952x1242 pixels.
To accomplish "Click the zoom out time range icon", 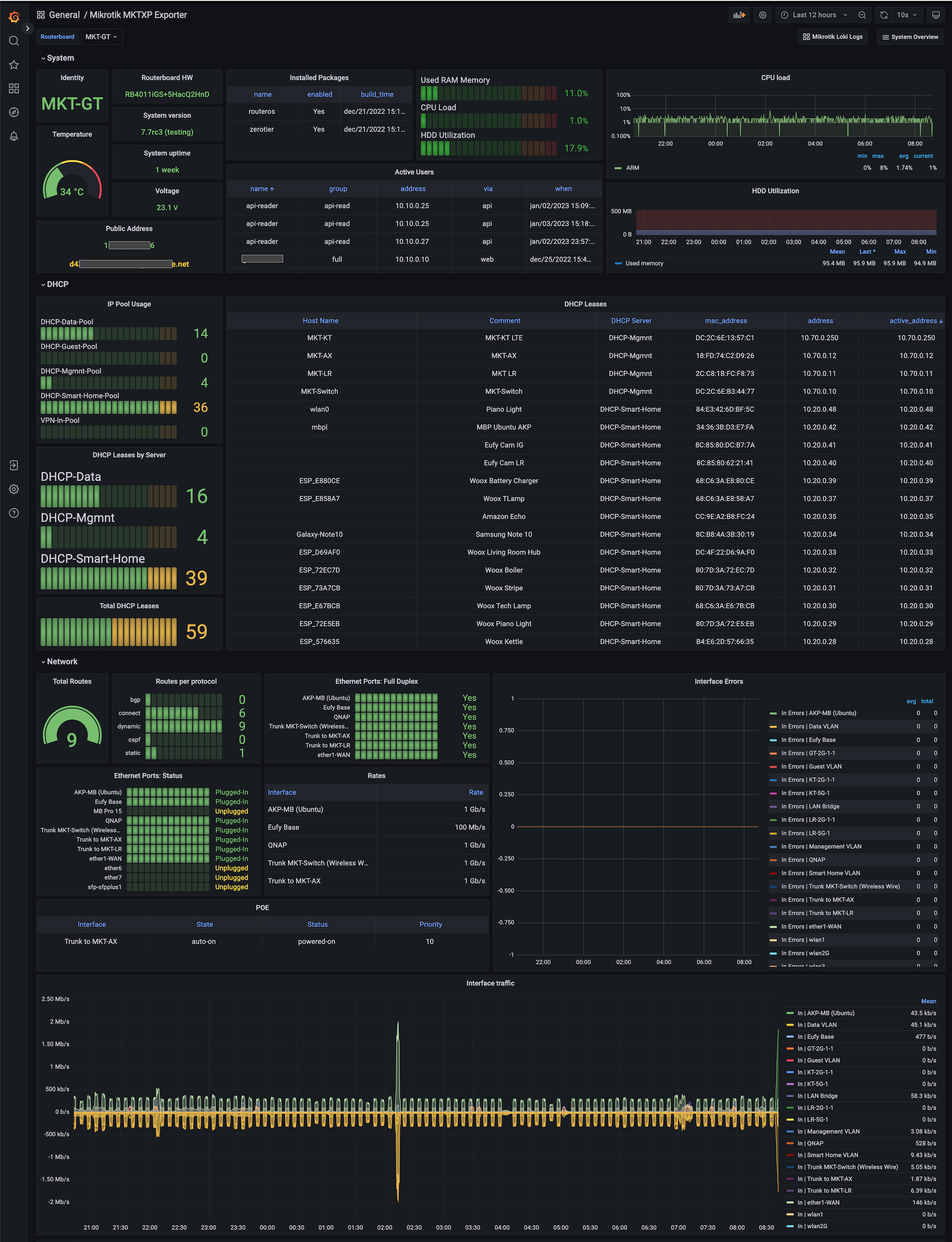I will point(862,15).
